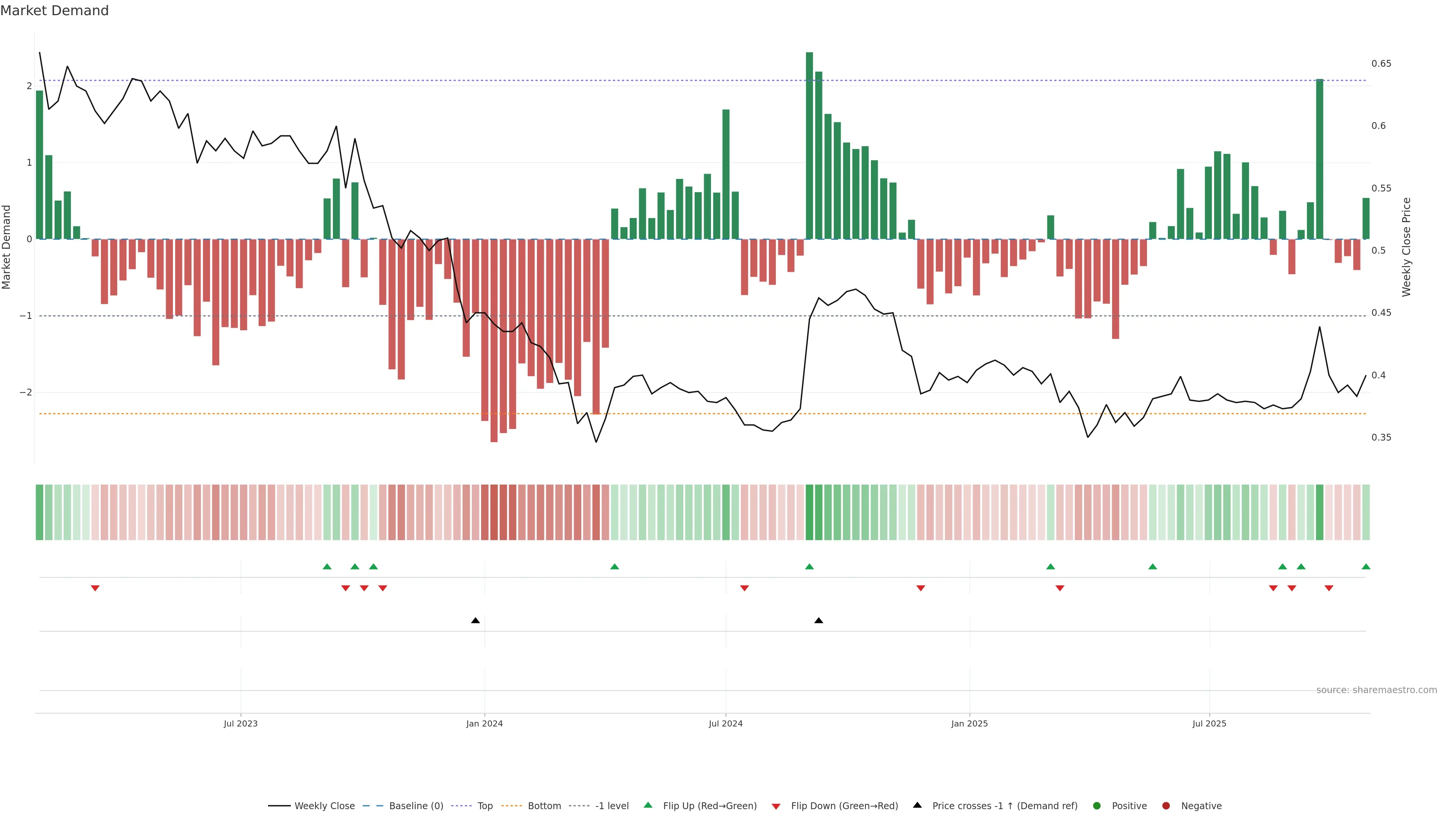Click the Market Demand chart title
Screen dimensions: 1456x819
(x=54, y=11)
